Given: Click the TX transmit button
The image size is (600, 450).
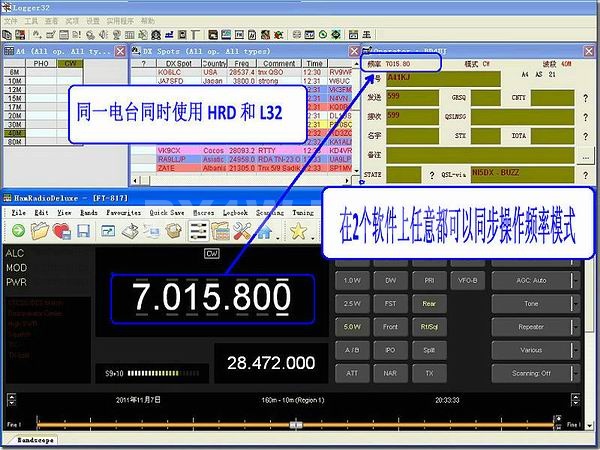Looking at the screenshot, I should (429, 373).
